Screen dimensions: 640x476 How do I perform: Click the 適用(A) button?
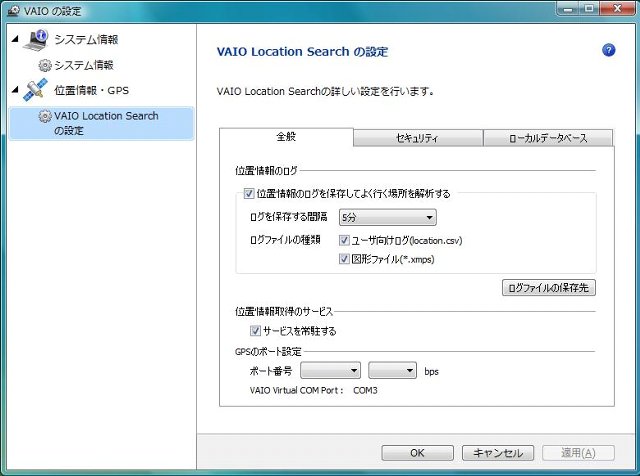pos(578,453)
